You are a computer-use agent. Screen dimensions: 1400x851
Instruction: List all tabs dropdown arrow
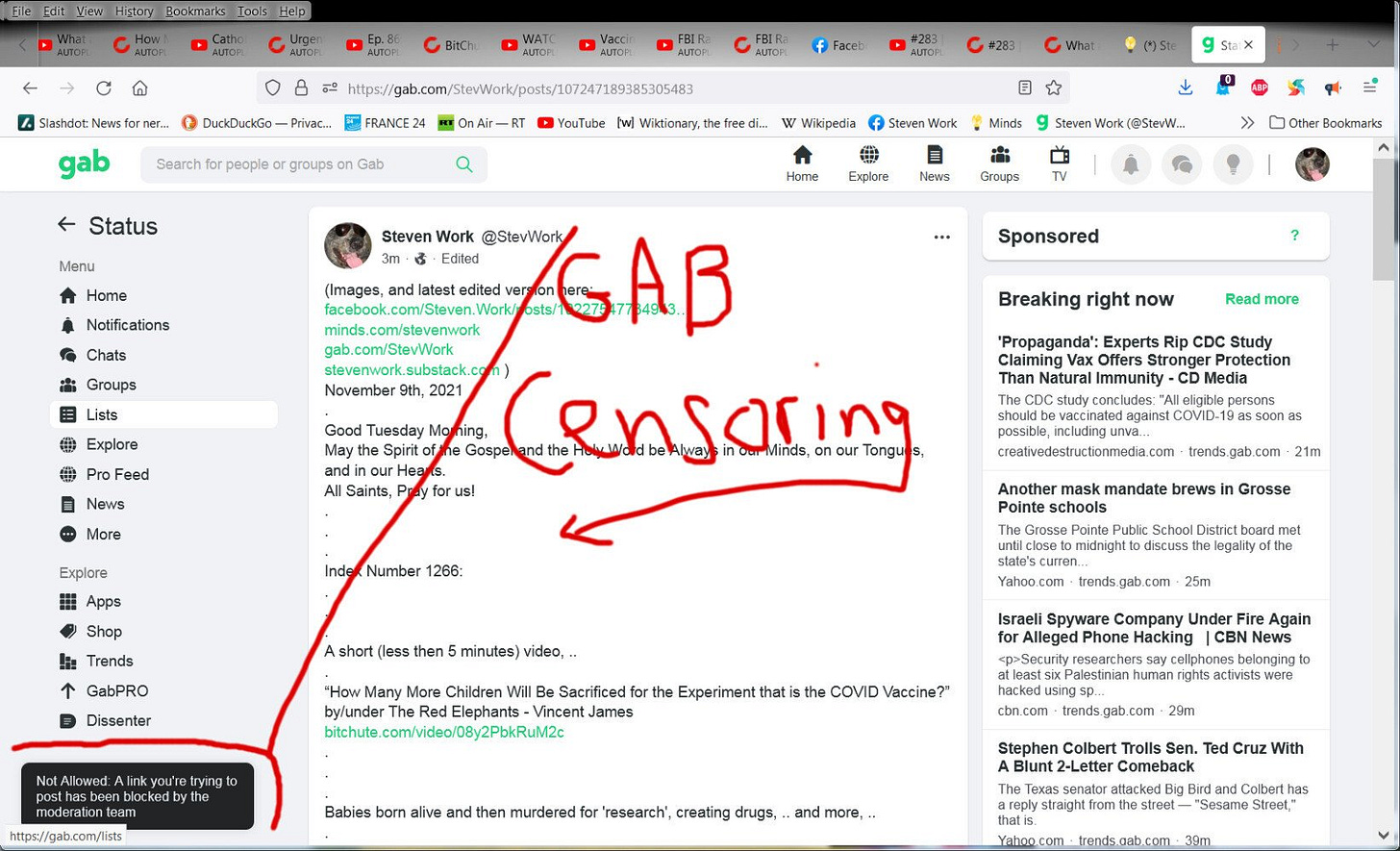point(1373,45)
